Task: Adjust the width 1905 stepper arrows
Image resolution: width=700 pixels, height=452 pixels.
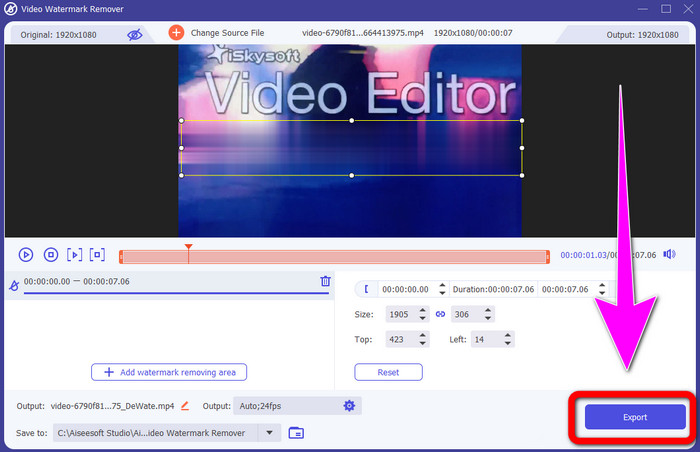Action: (x=422, y=314)
